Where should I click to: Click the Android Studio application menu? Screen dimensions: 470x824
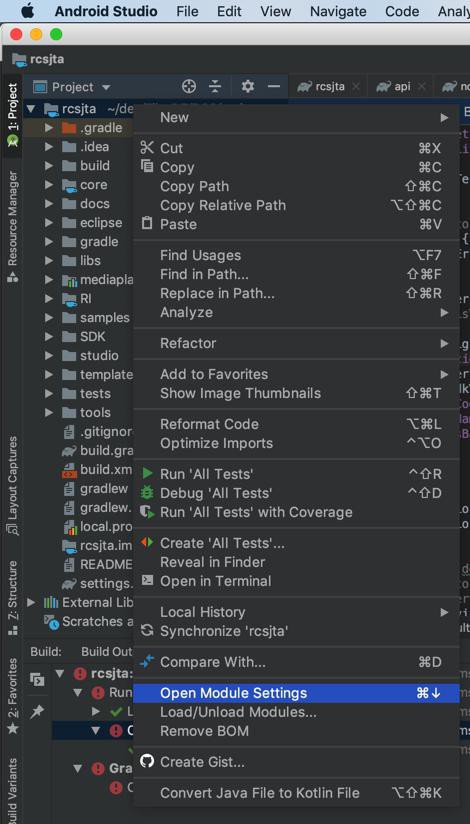106,11
